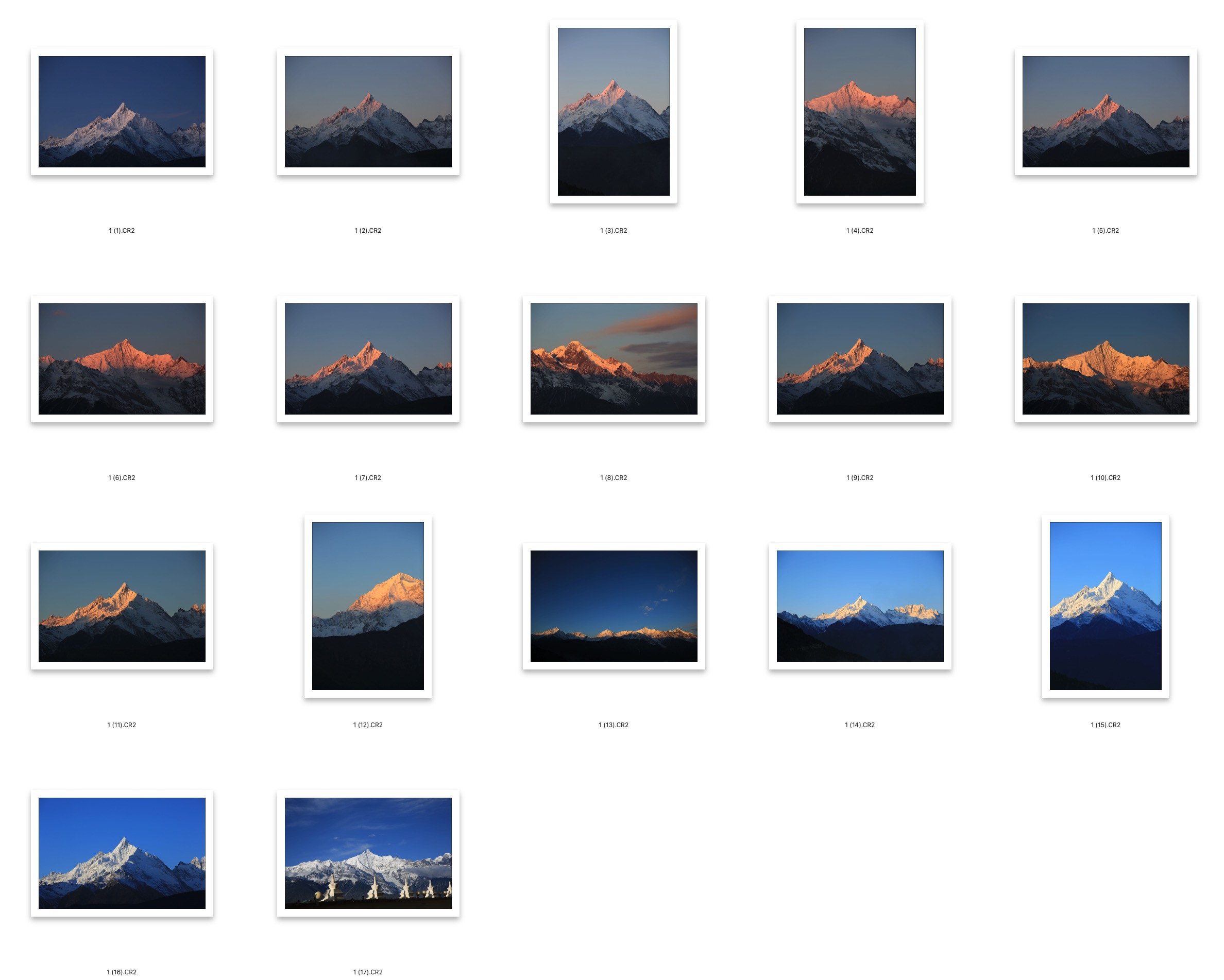Click the filename label 1 (8).CR2
The image size is (1224, 980).
pyautogui.click(x=613, y=478)
